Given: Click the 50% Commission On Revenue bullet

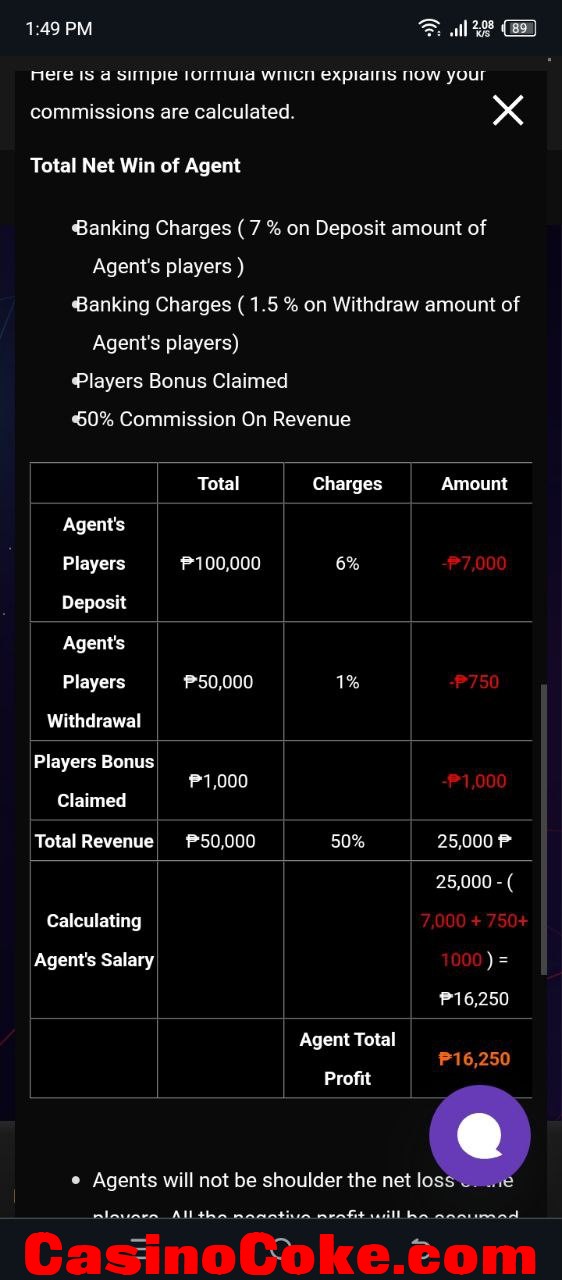Looking at the screenshot, I should [213, 419].
